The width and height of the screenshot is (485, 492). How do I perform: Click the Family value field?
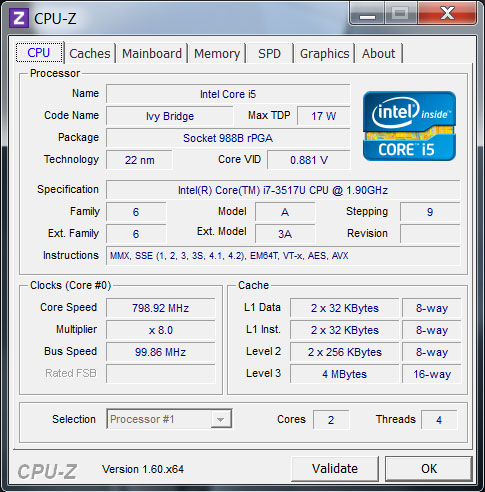click(x=136, y=212)
